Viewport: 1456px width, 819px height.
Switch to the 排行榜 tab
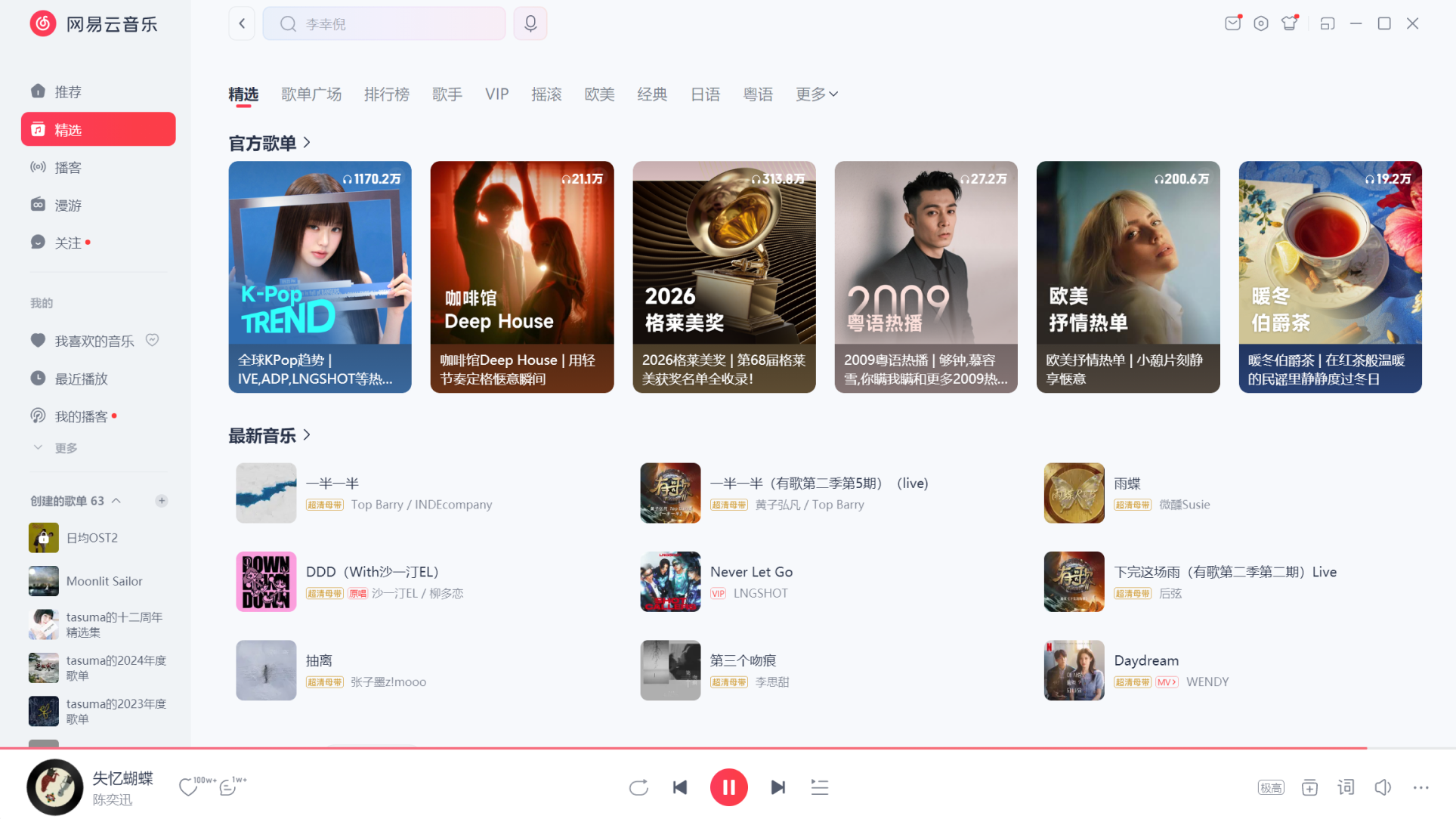[387, 94]
